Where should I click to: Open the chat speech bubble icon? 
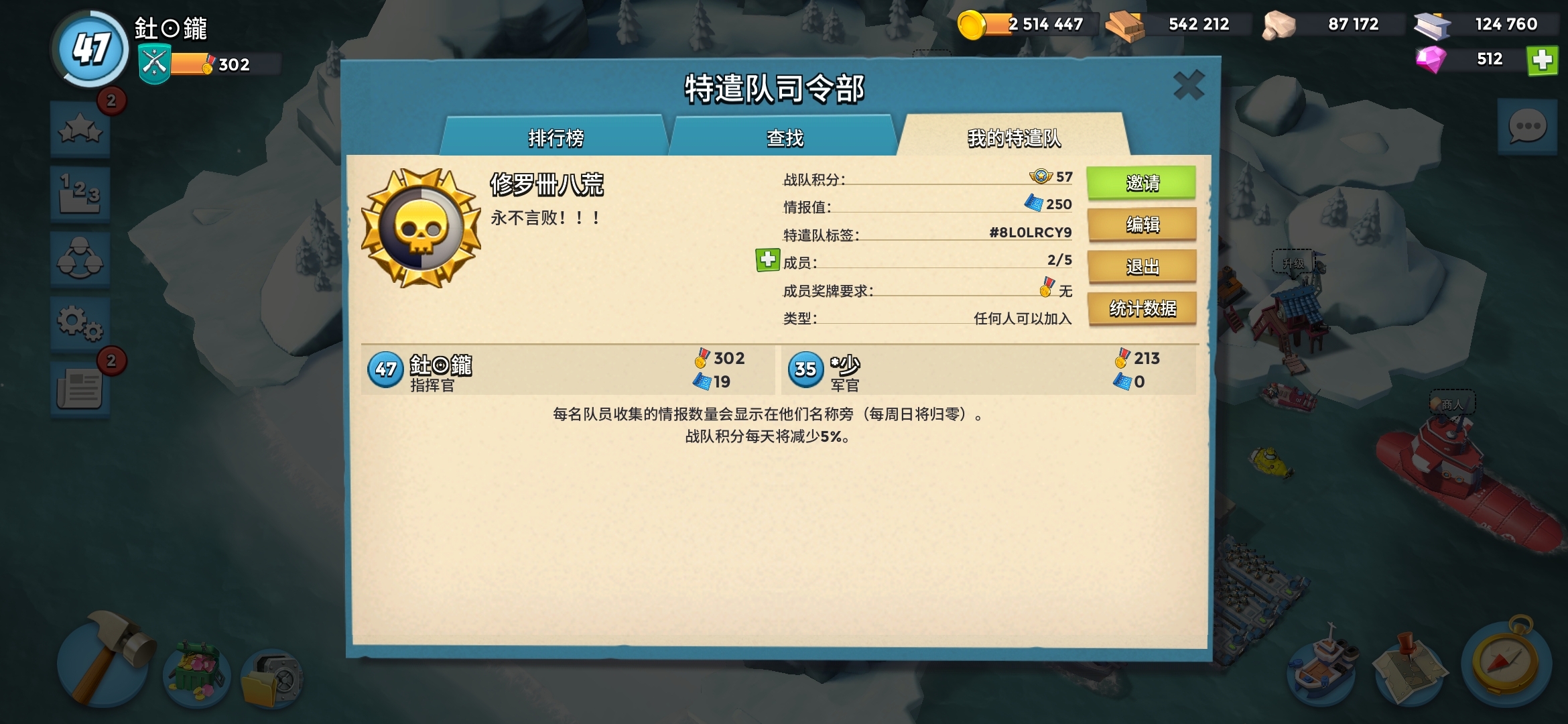[x=1527, y=127]
